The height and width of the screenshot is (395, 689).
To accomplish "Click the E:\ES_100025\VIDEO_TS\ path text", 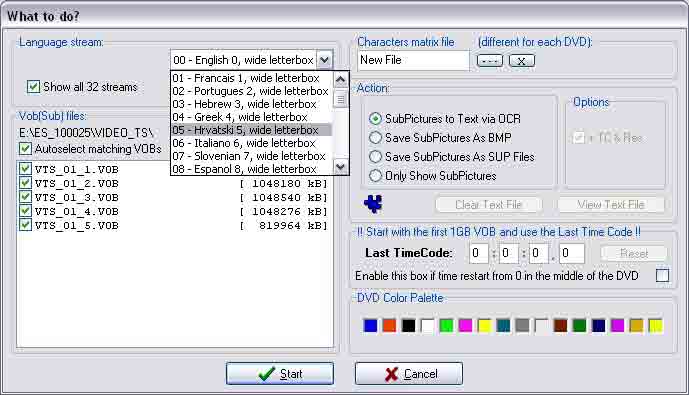I will pos(86,132).
